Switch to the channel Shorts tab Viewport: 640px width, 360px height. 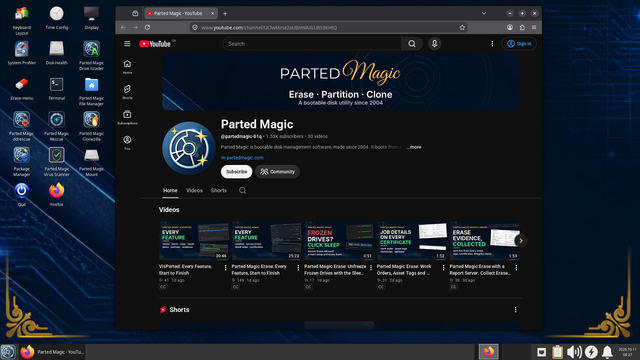(219, 191)
